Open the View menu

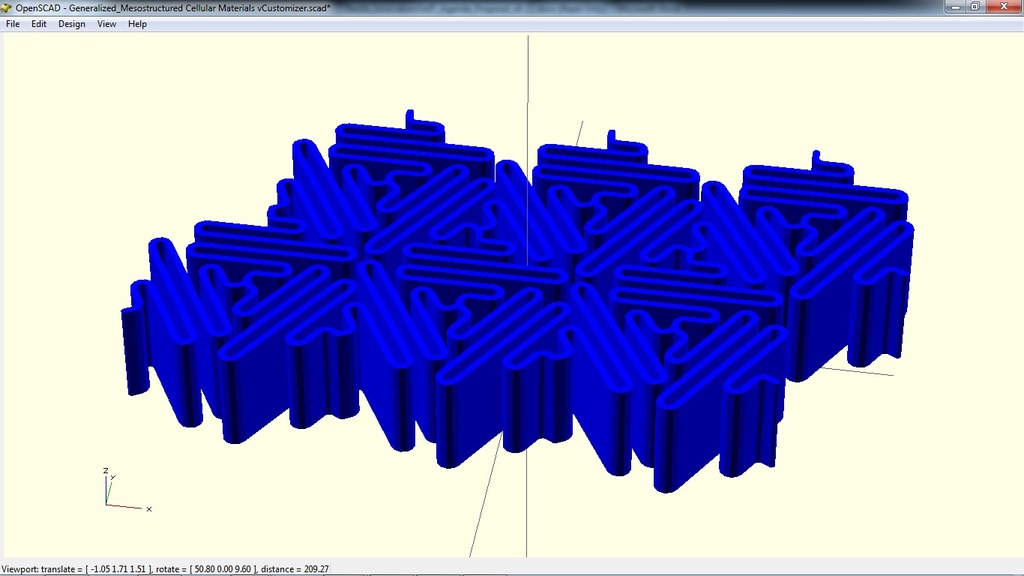click(106, 24)
